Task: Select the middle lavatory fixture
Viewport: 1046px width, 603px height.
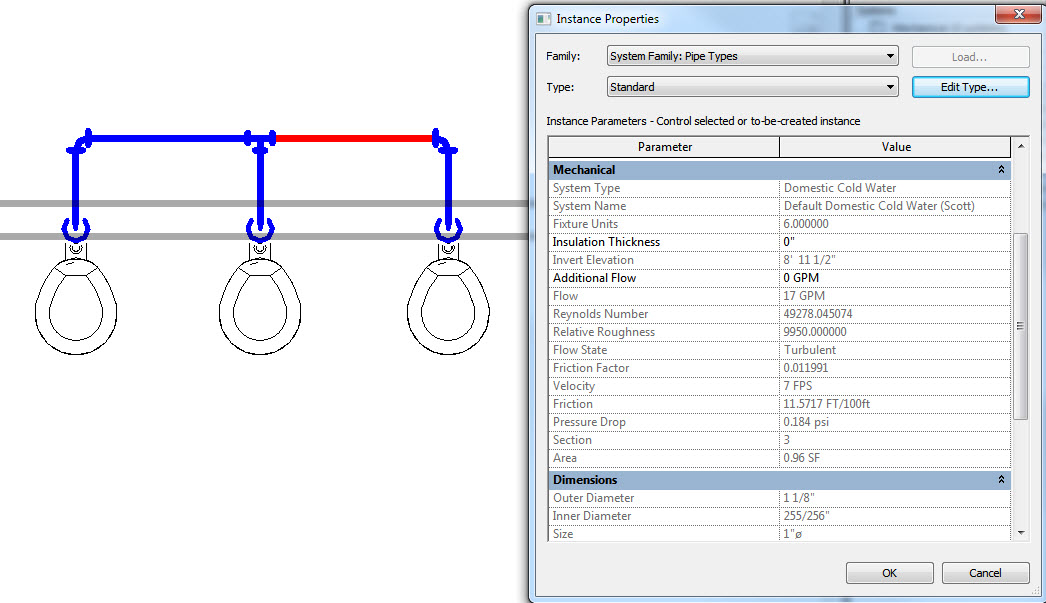Action: click(260, 299)
